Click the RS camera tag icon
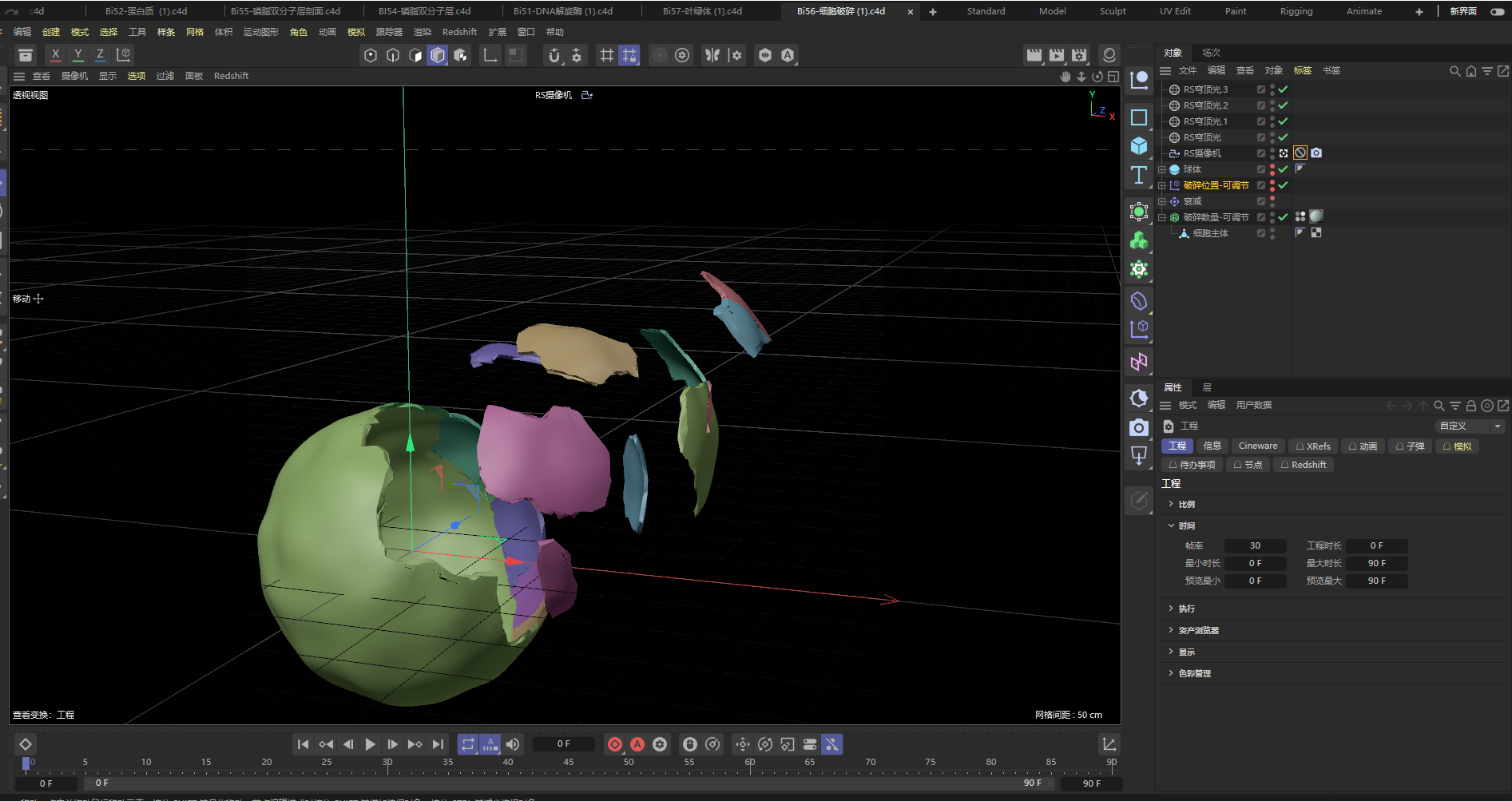 pos(1316,153)
